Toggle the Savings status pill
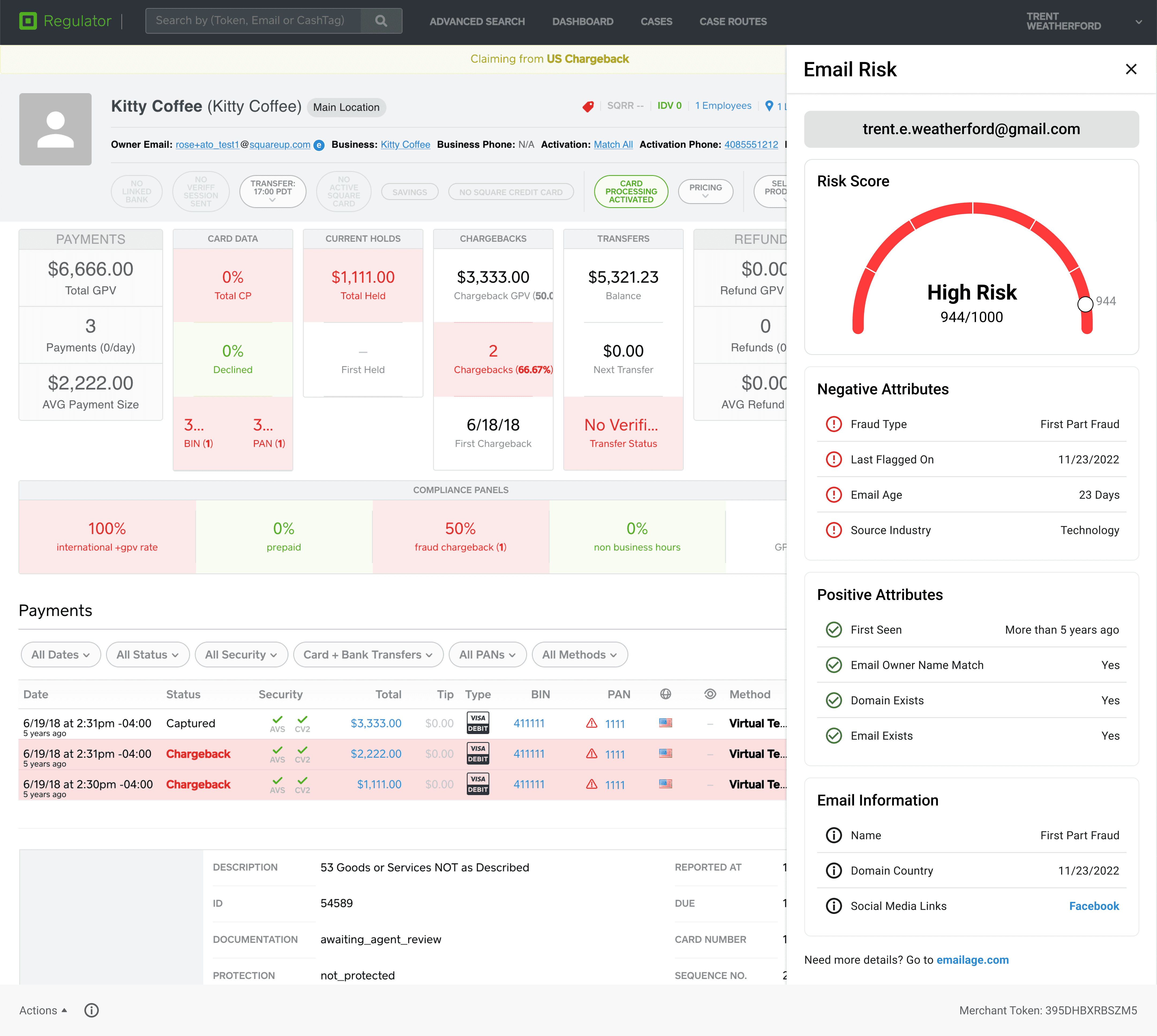The height and width of the screenshot is (1036, 1157). (x=410, y=192)
